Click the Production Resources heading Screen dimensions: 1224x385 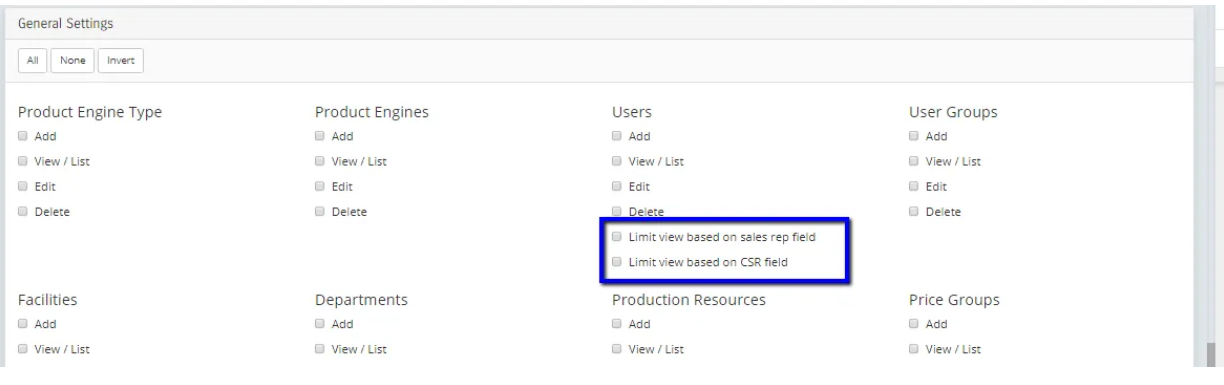pos(688,299)
